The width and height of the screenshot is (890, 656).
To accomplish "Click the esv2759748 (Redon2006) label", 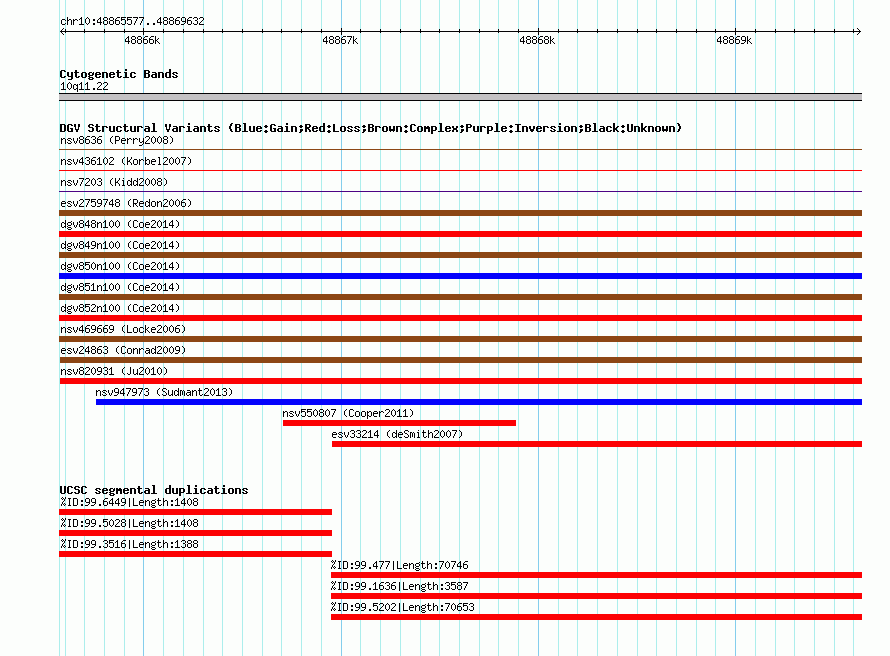I will [126, 203].
